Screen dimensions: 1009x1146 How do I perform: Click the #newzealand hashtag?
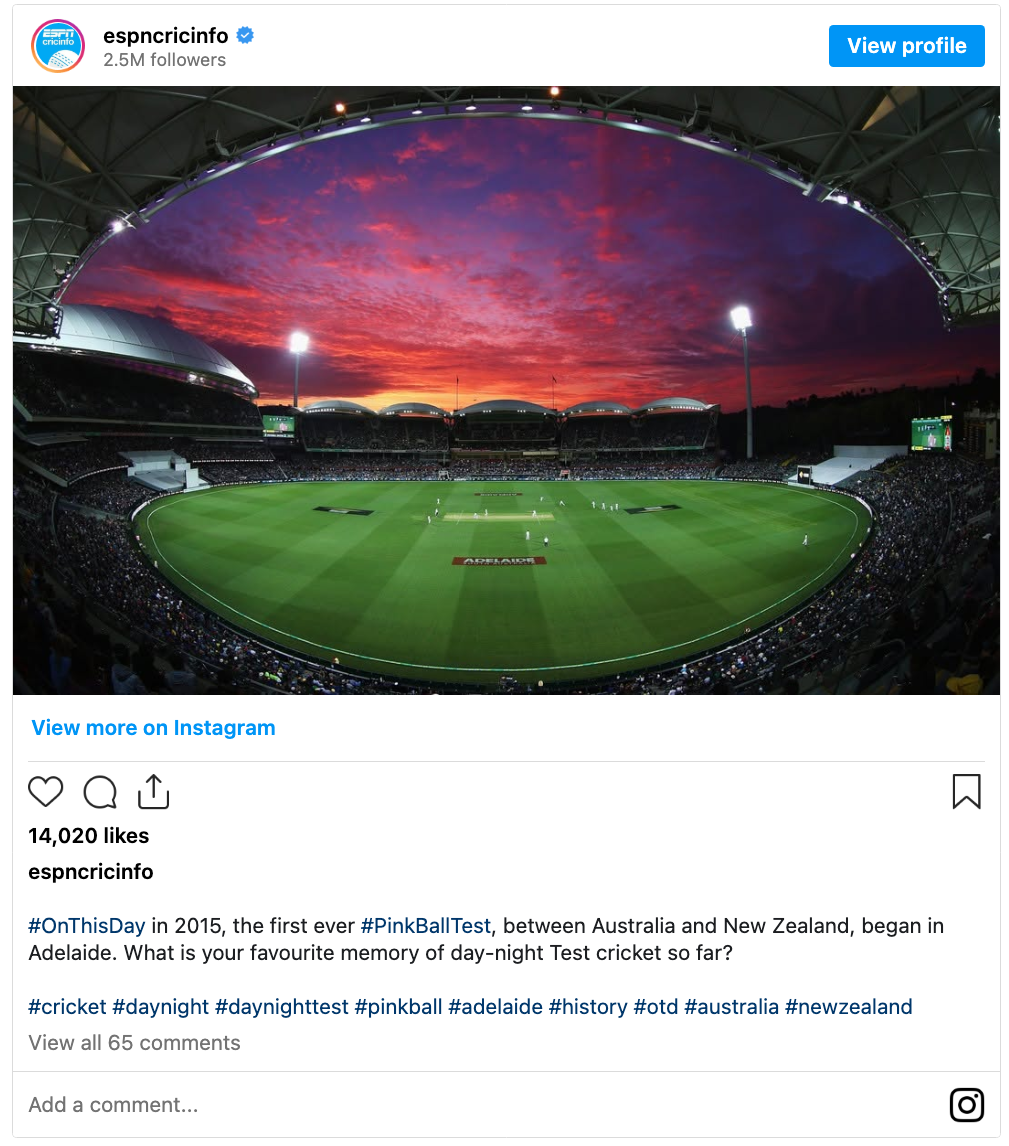pyautogui.click(x=848, y=1007)
